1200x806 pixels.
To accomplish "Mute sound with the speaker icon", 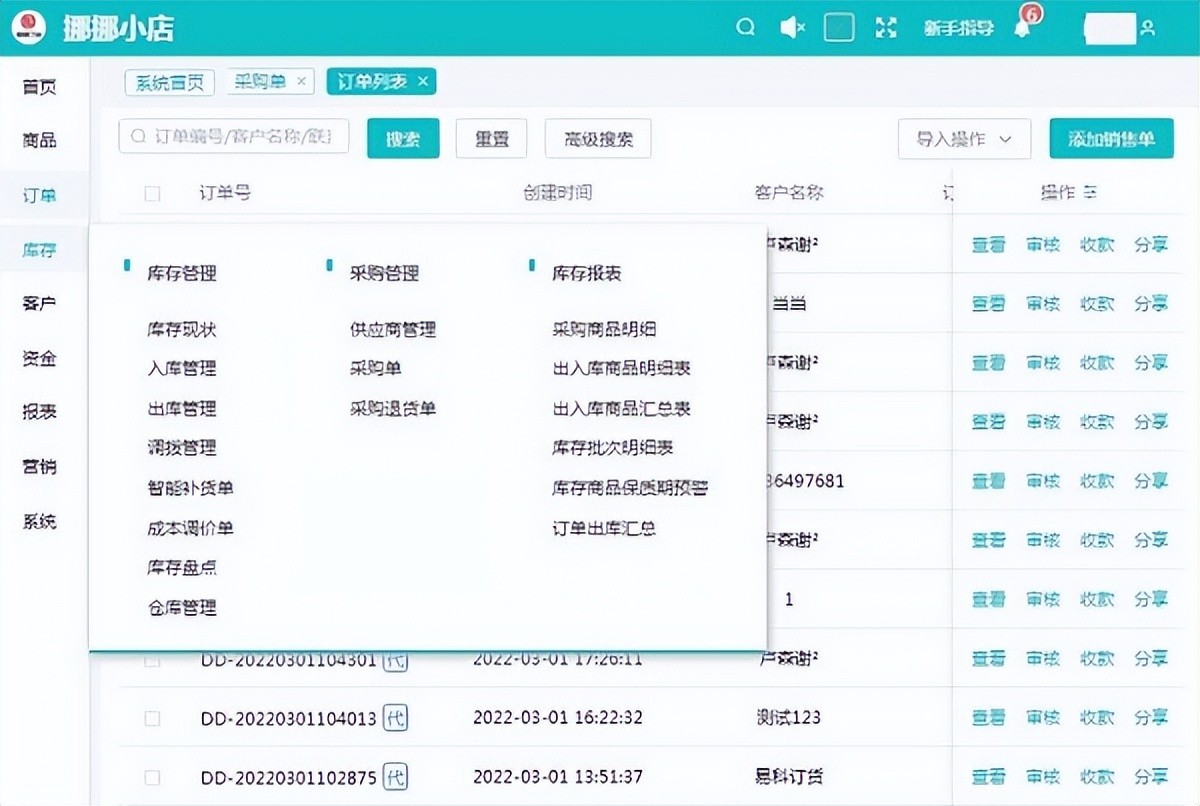I will (792, 28).
